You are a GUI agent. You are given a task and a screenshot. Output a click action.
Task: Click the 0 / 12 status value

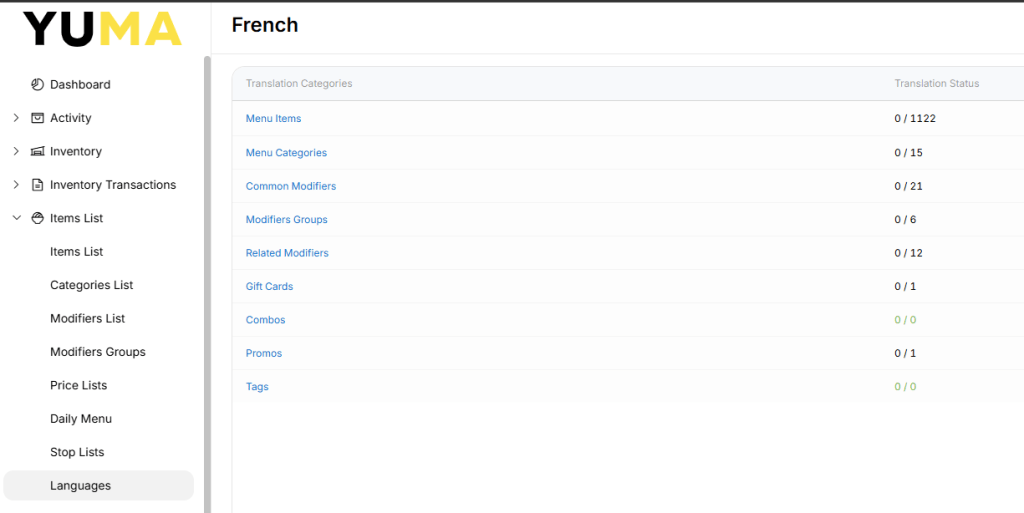pos(908,253)
